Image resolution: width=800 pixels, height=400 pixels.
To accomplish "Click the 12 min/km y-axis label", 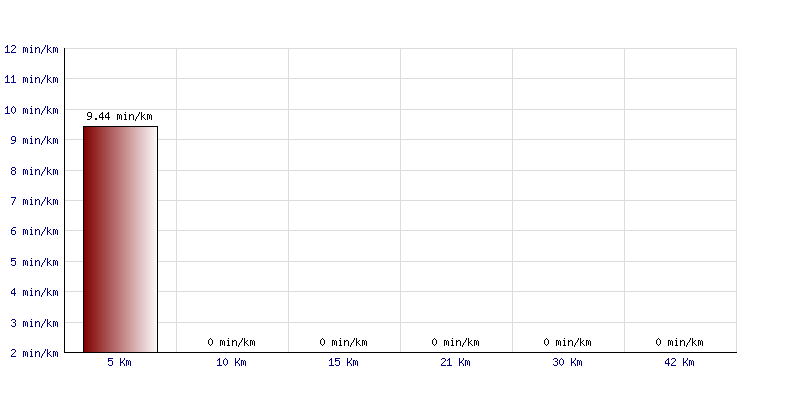I will click(31, 49).
